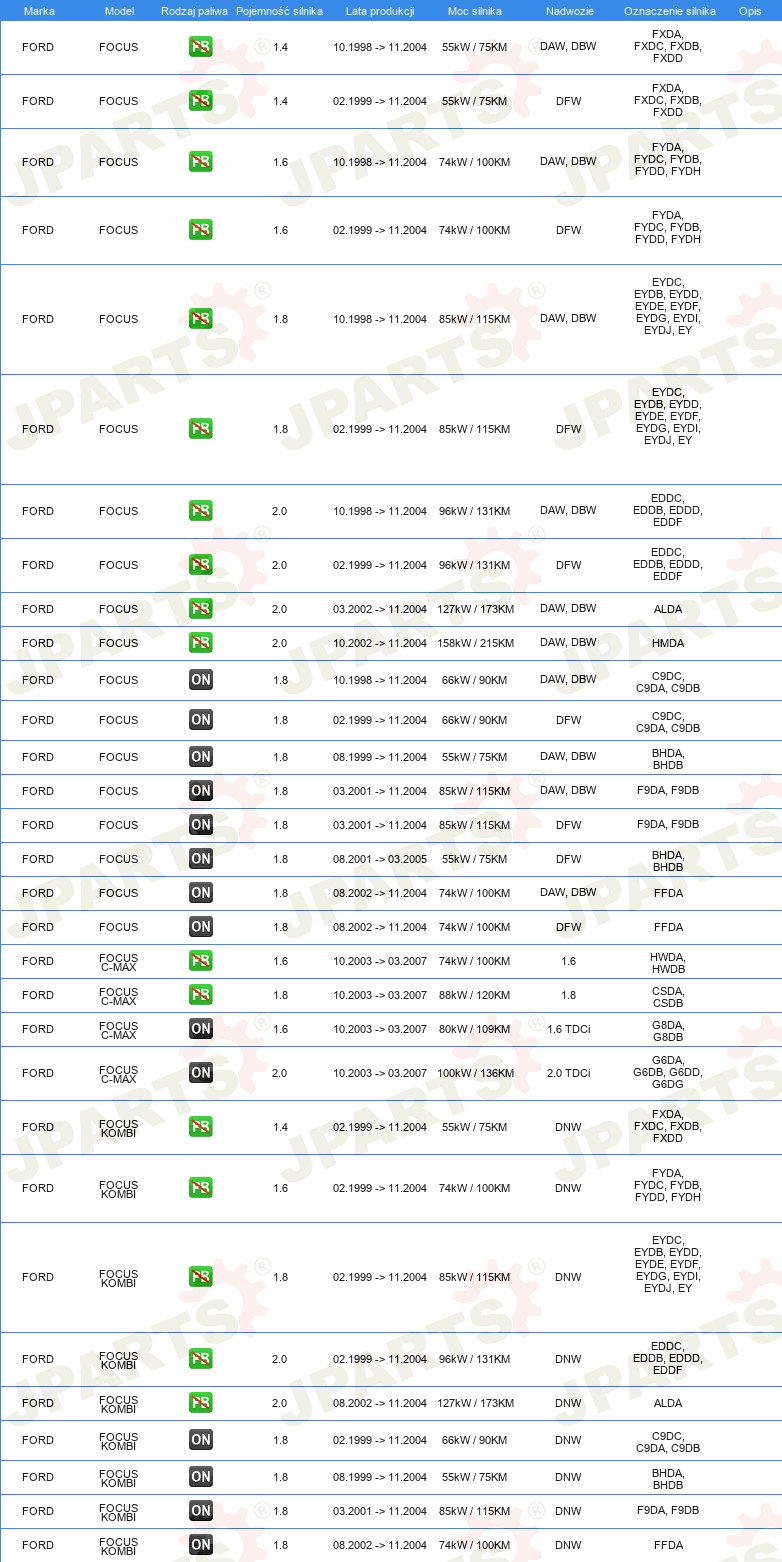Click the "Marka" column header
This screenshot has width=782, height=1562.
(39, 11)
